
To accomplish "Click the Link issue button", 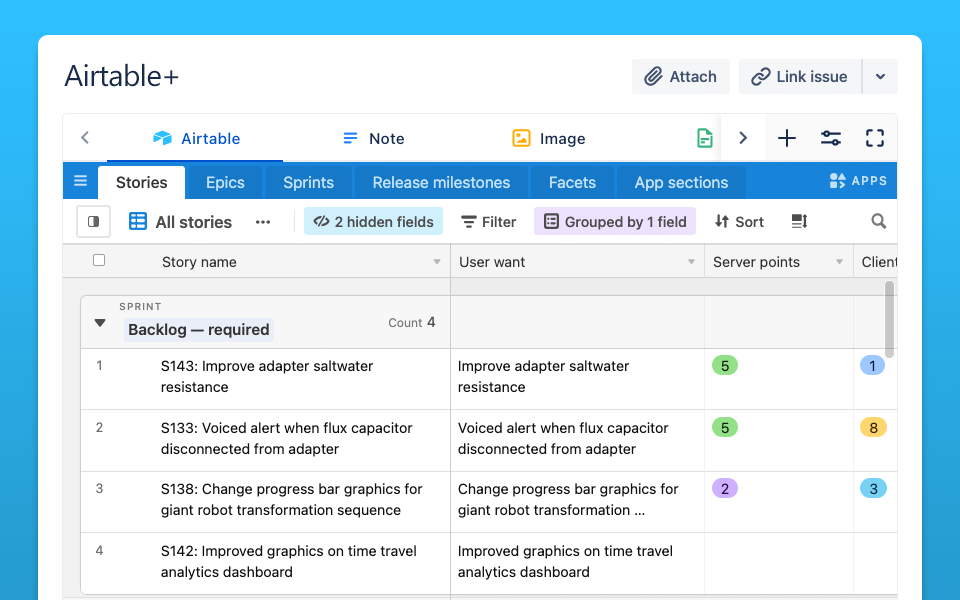I will (800, 77).
